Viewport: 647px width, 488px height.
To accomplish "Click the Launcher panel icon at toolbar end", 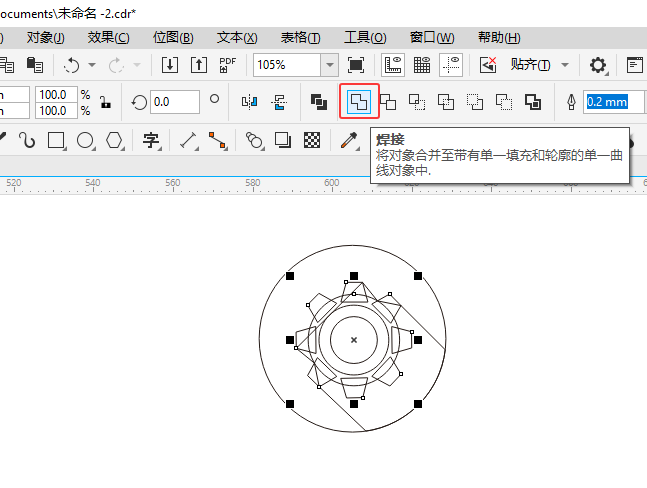I will point(635,65).
